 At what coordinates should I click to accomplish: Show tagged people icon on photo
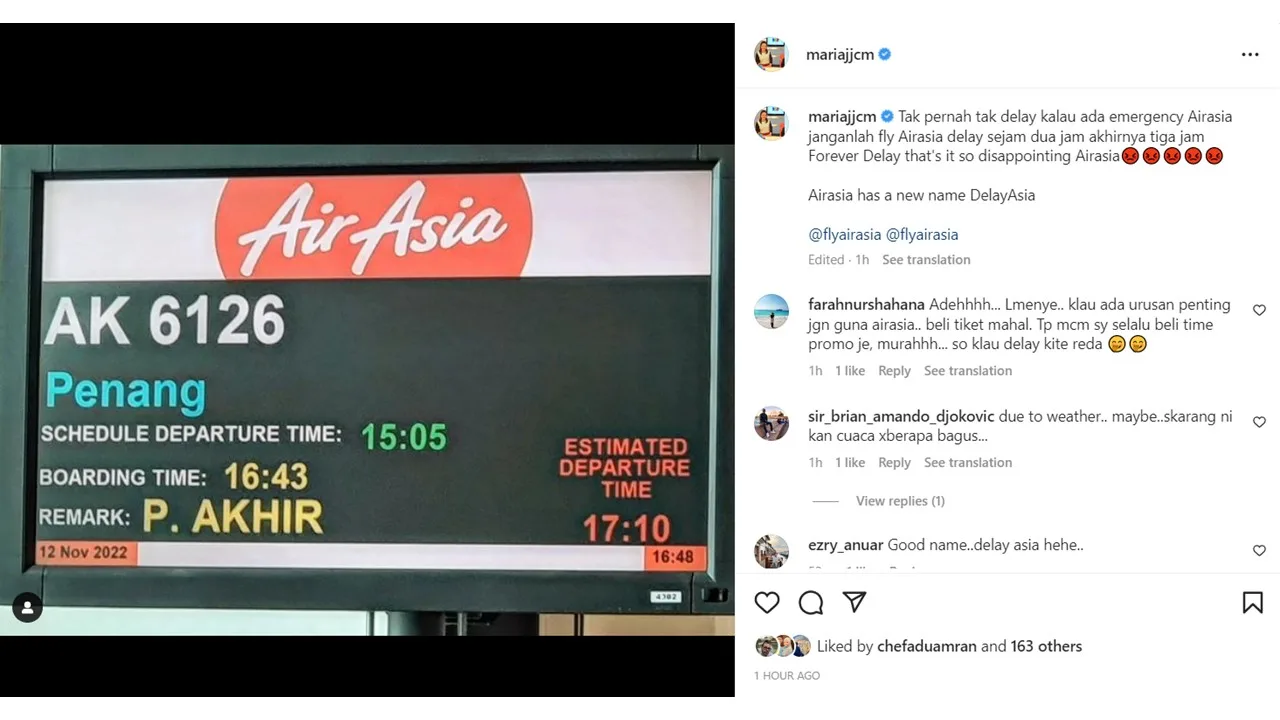tap(27, 607)
